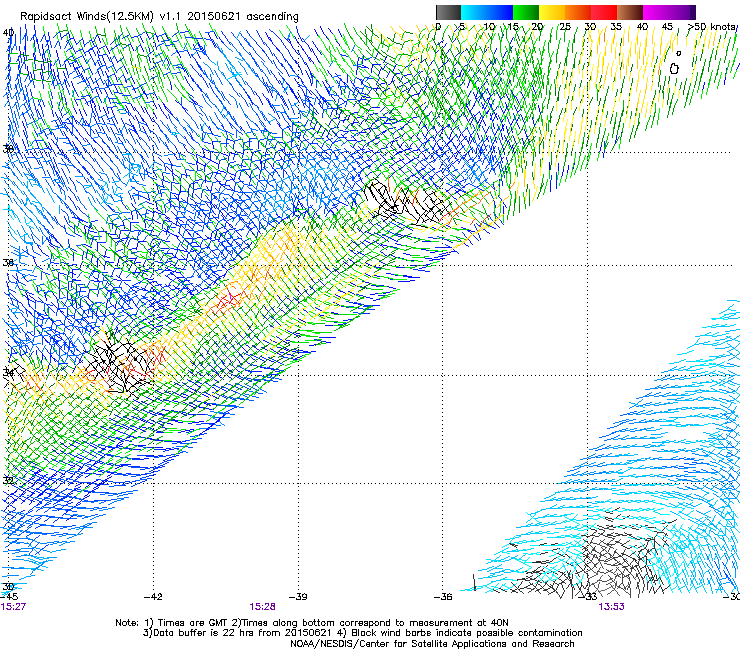Click the '-39' longitude axis label
Image resolution: width=740 pixels, height=650 pixels.
[298, 597]
